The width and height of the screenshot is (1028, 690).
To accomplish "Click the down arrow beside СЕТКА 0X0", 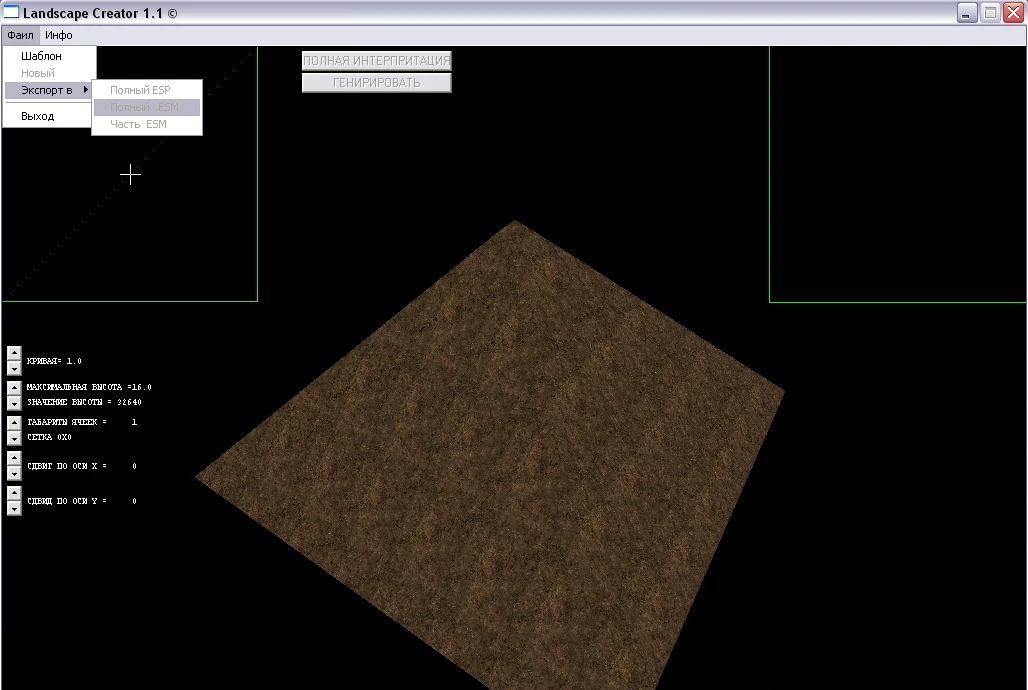I will tap(14, 438).
